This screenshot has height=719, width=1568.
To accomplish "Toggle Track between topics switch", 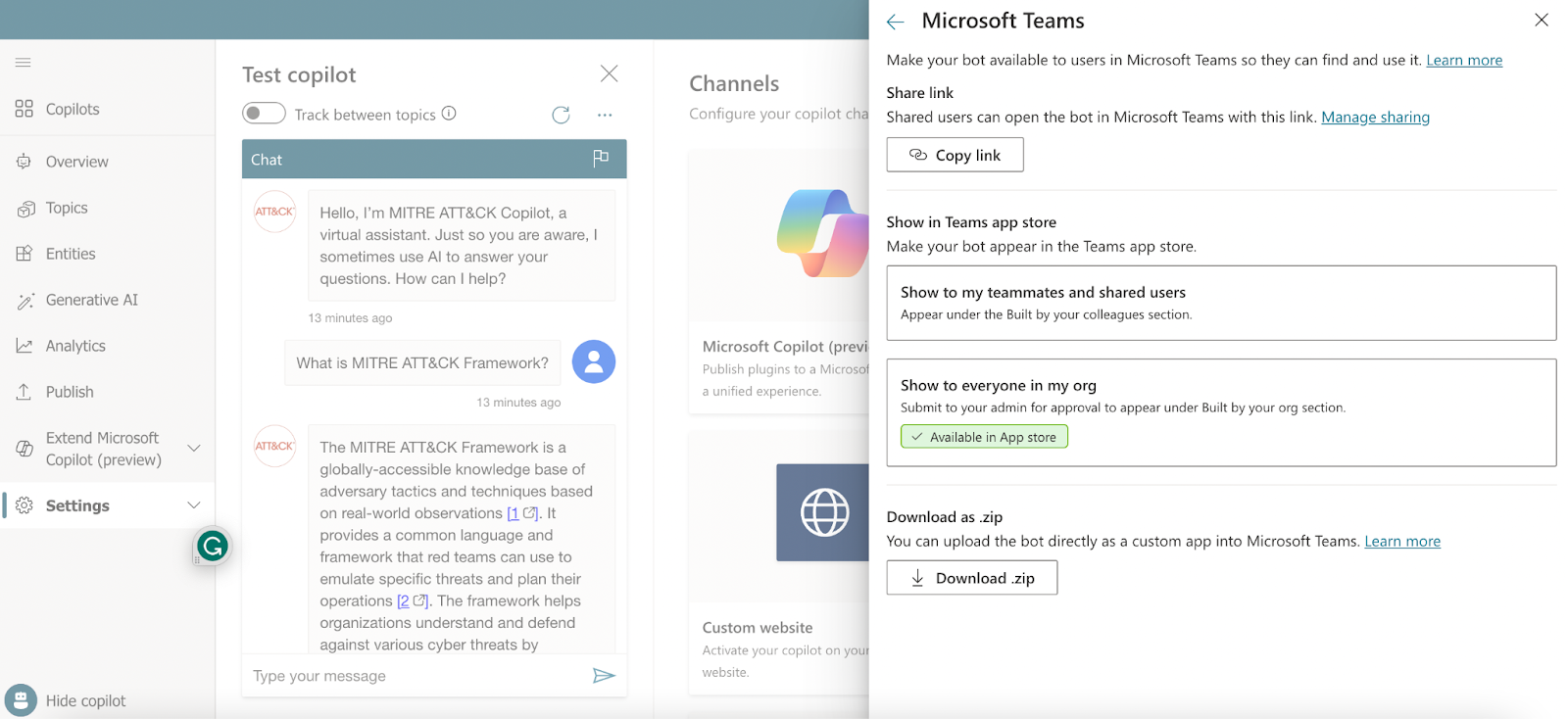I will click(264, 114).
